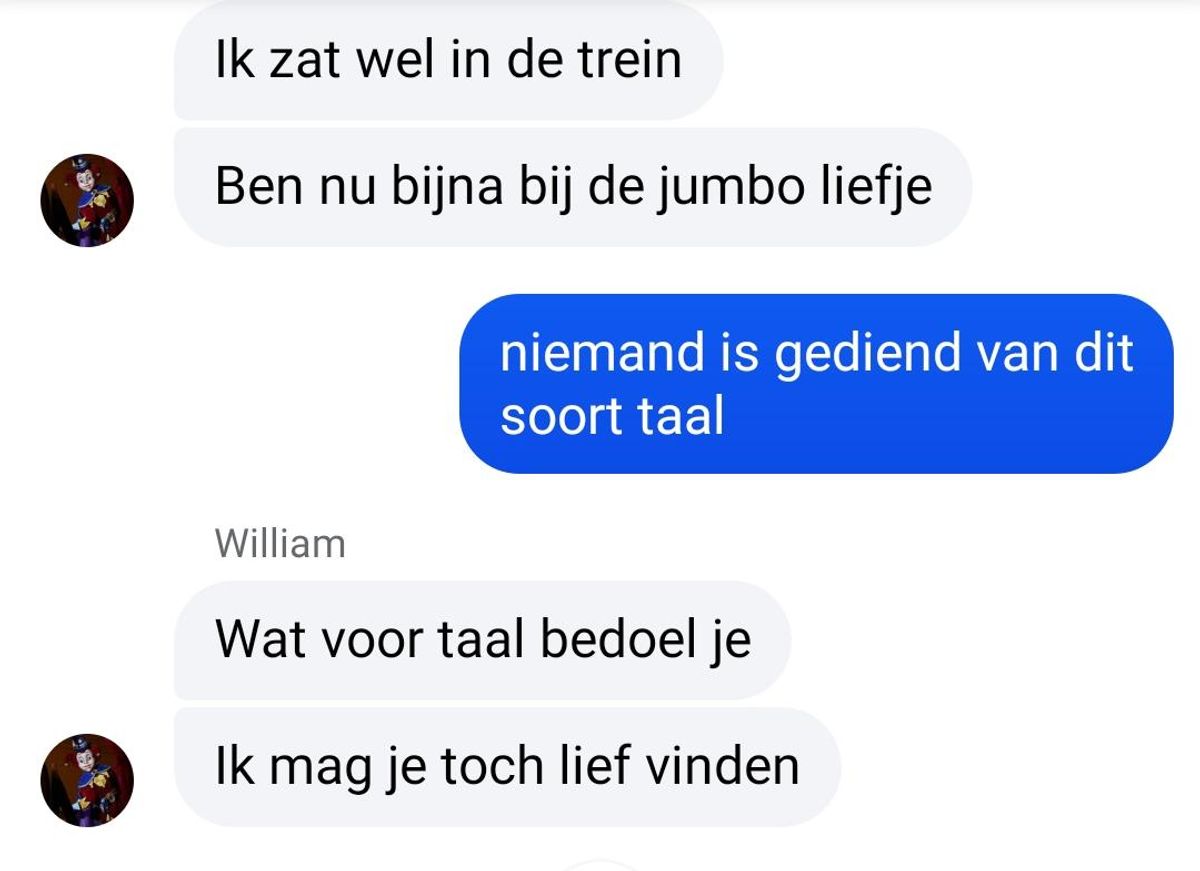Viewport: 1200px width, 871px height.
Task: Select the 'Ik zat wel in de trein' message
Action: 448,60
